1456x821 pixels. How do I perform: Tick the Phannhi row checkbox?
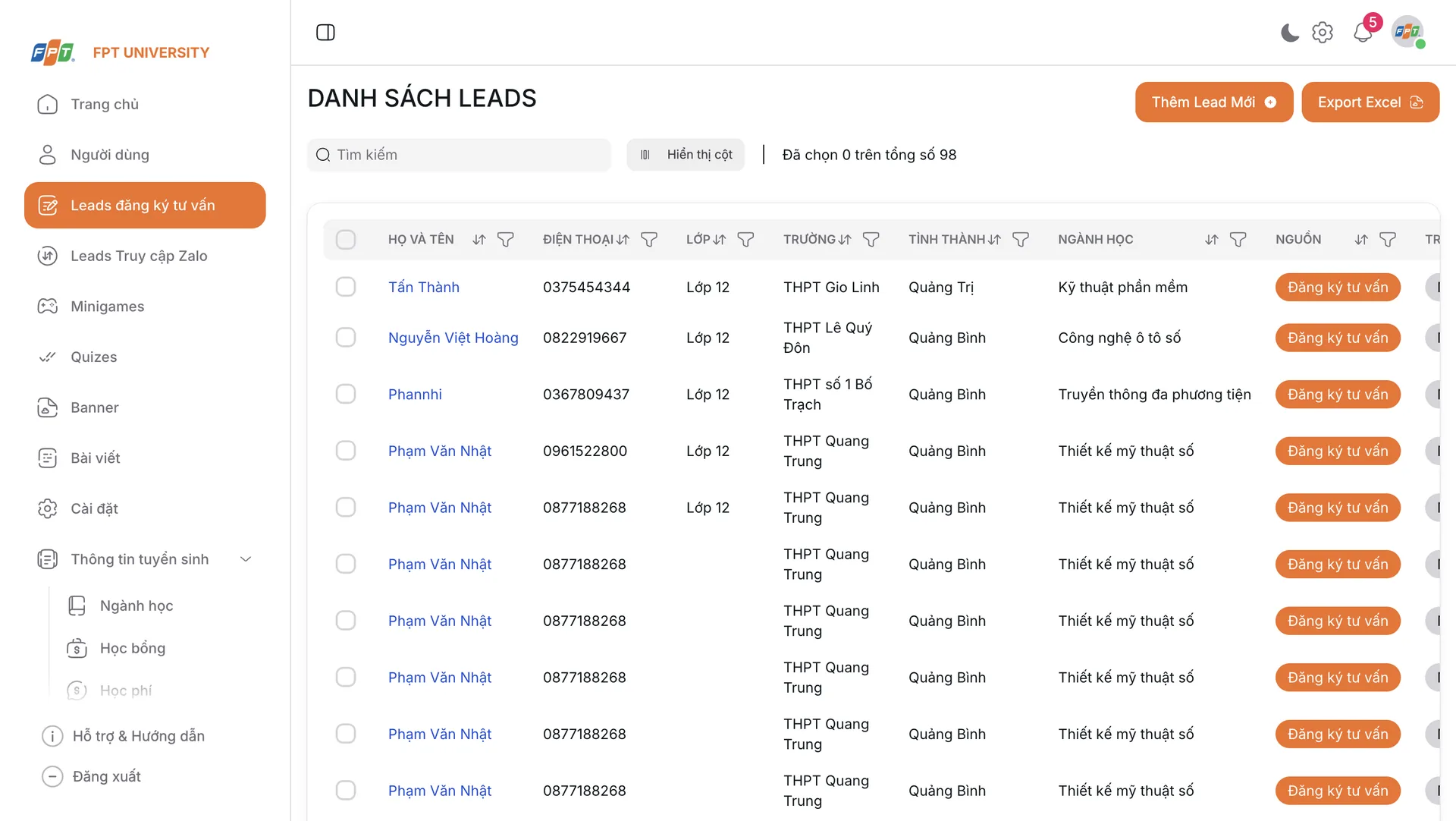click(346, 394)
